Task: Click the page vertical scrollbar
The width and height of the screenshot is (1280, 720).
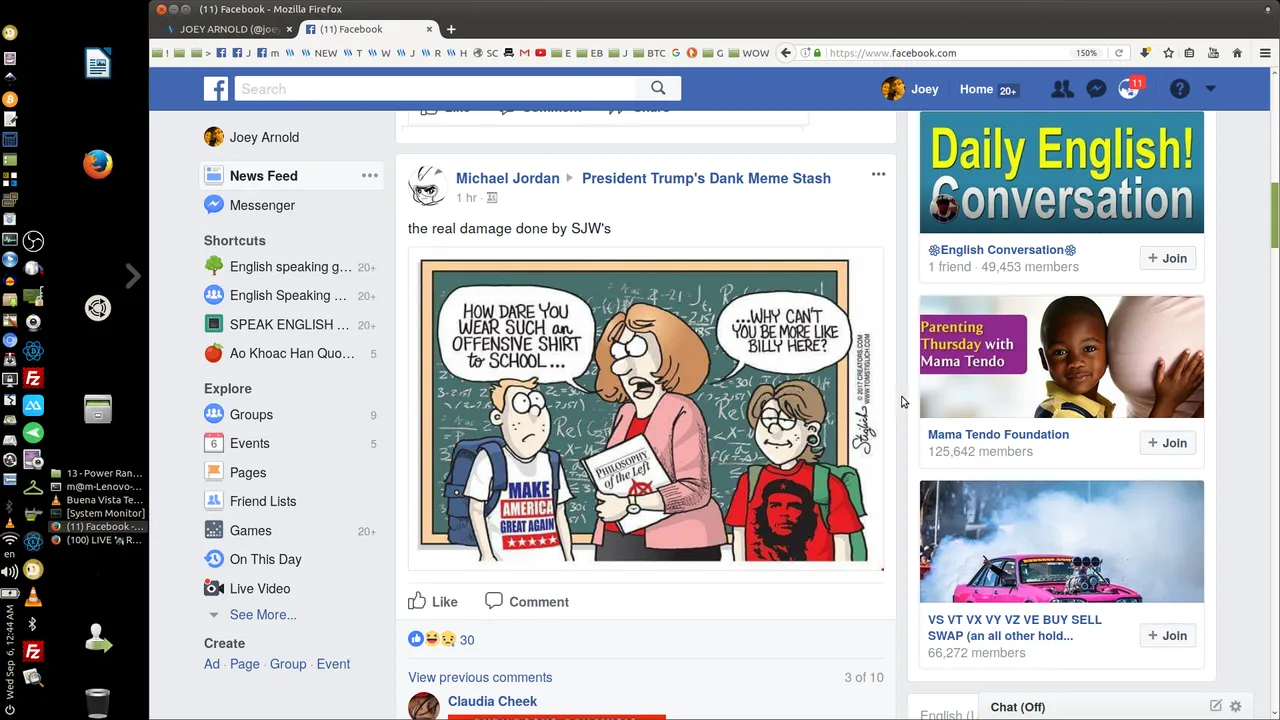Action: 1274,215
